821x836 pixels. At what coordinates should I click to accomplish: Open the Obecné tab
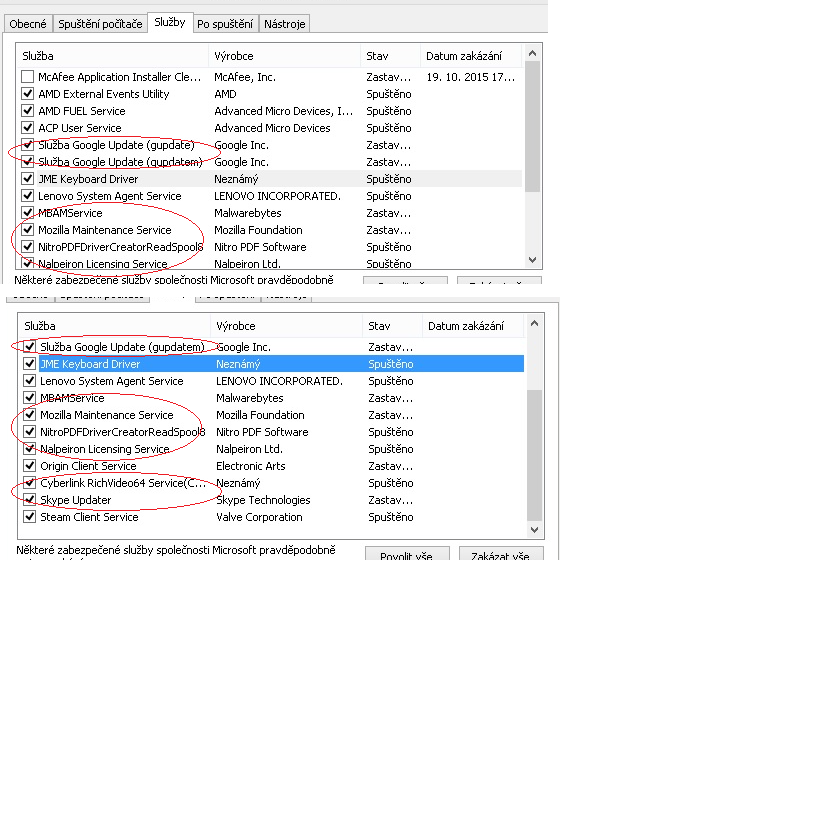click(x=28, y=24)
